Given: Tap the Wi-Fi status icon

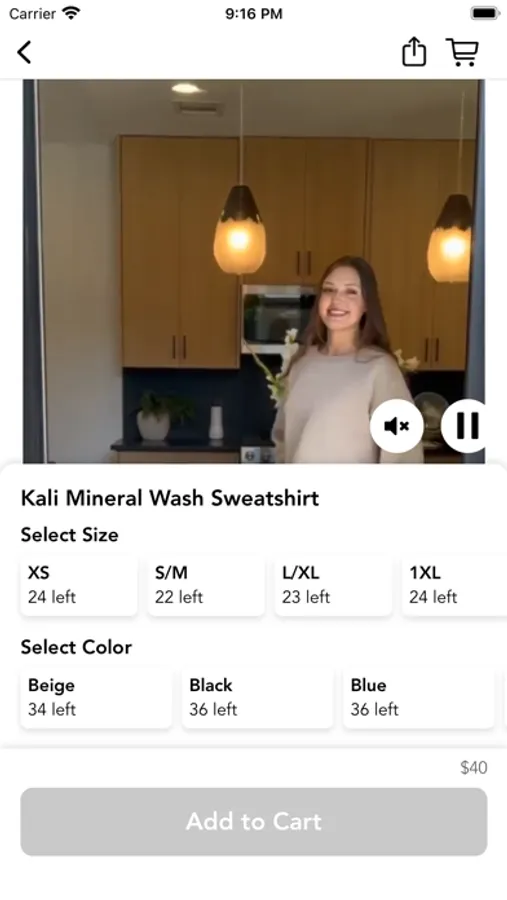Looking at the screenshot, I should coord(72,13).
